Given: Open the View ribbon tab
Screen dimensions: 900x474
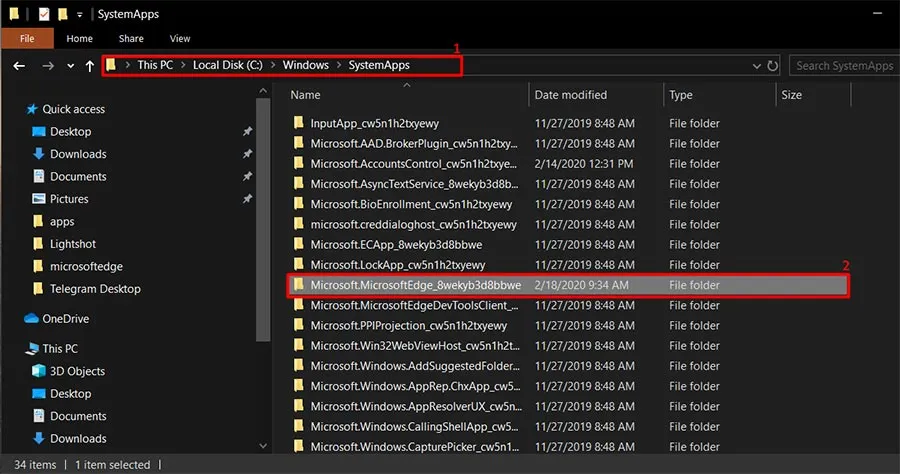Looking at the screenshot, I should tap(180, 38).
